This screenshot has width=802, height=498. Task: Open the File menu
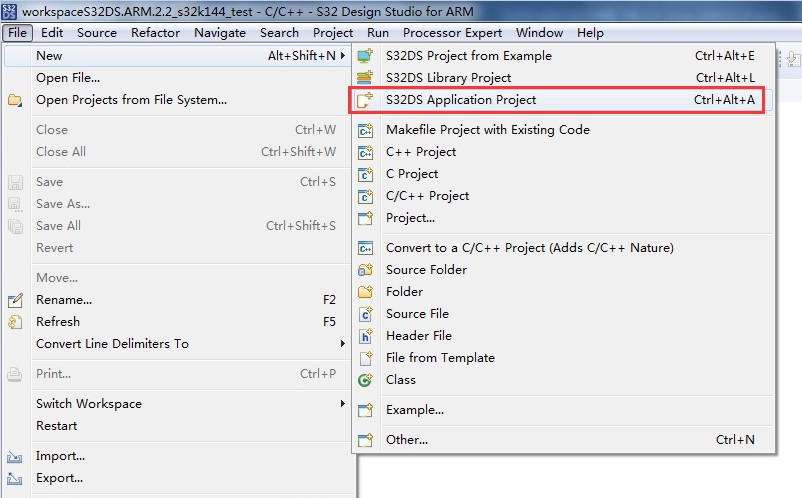[x=17, y=33]
